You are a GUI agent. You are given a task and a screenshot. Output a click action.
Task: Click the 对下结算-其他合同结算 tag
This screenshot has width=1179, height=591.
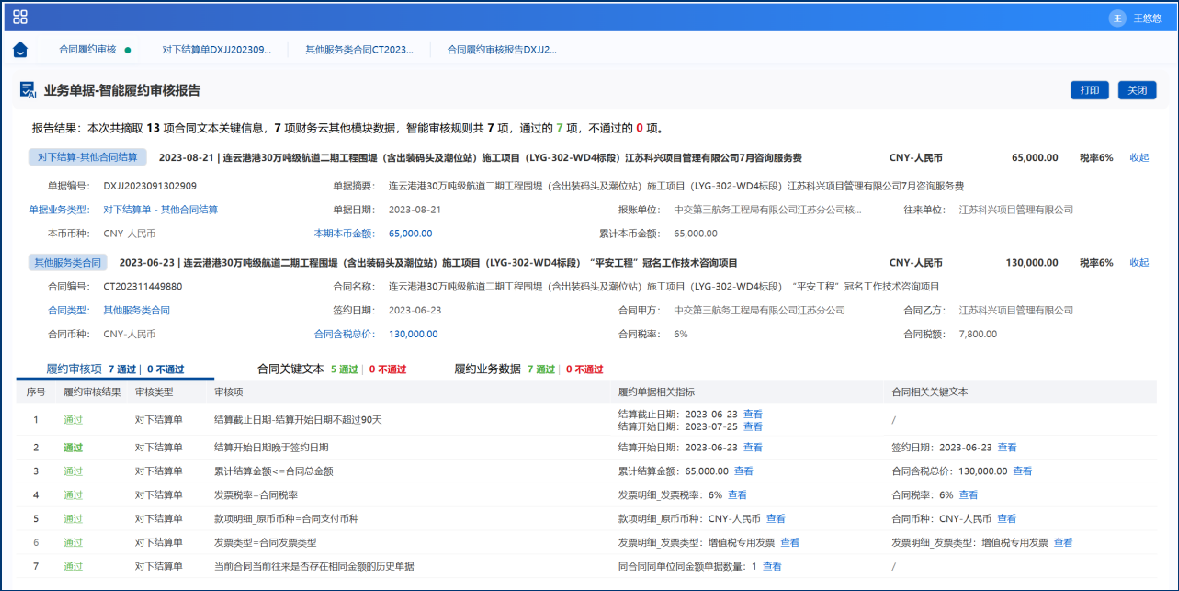pyautogui.click(x=86, y=158)
